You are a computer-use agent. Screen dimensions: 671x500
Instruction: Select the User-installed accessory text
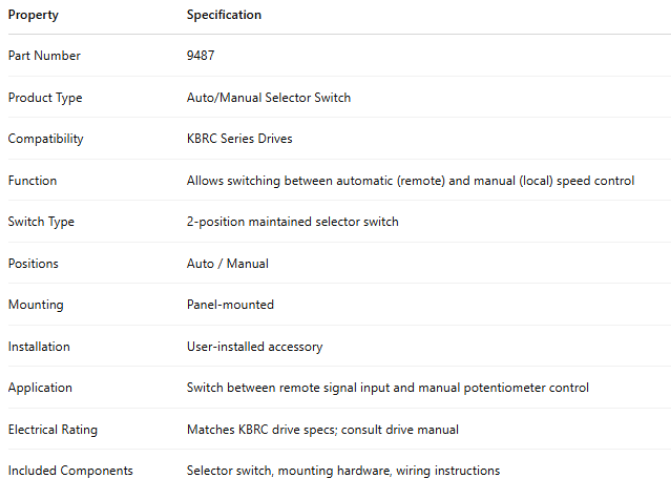(254, 347)
